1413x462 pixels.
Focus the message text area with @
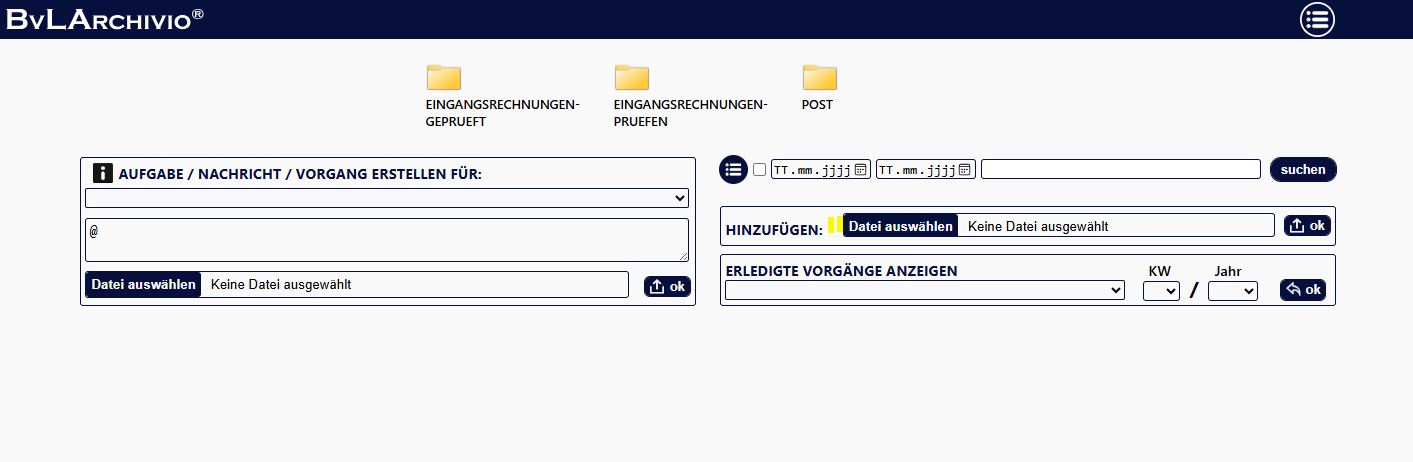pyautogui.click(x=386, y=240)
